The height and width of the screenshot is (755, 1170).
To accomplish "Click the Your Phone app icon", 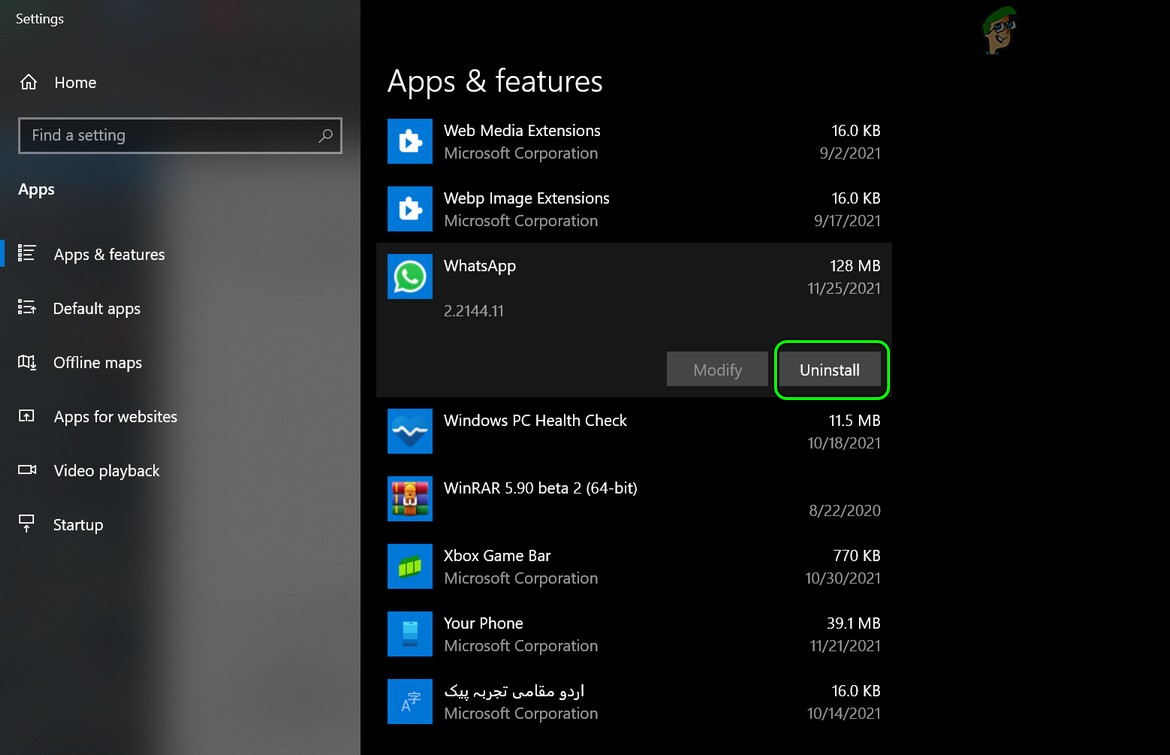I will [x=409, y=634].
